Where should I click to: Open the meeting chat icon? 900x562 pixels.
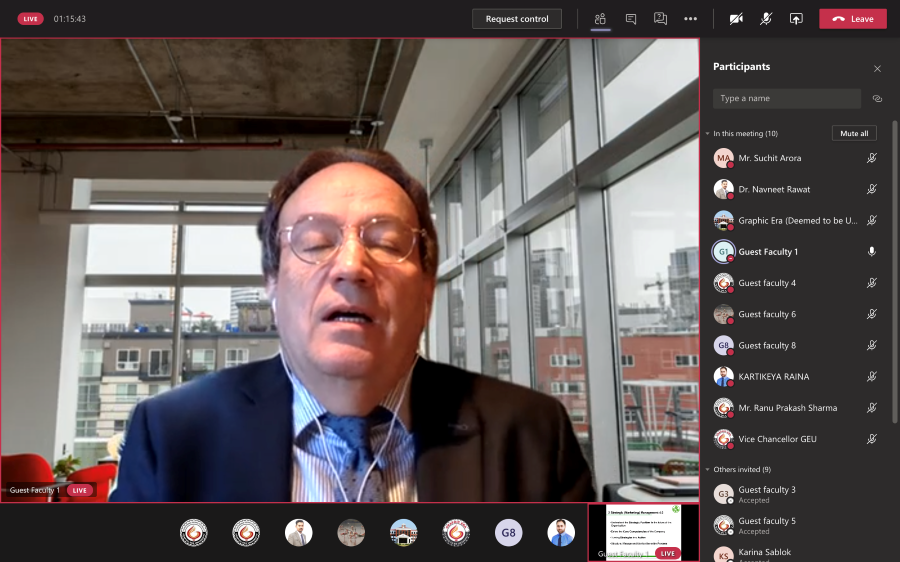[x=630, y=19]
